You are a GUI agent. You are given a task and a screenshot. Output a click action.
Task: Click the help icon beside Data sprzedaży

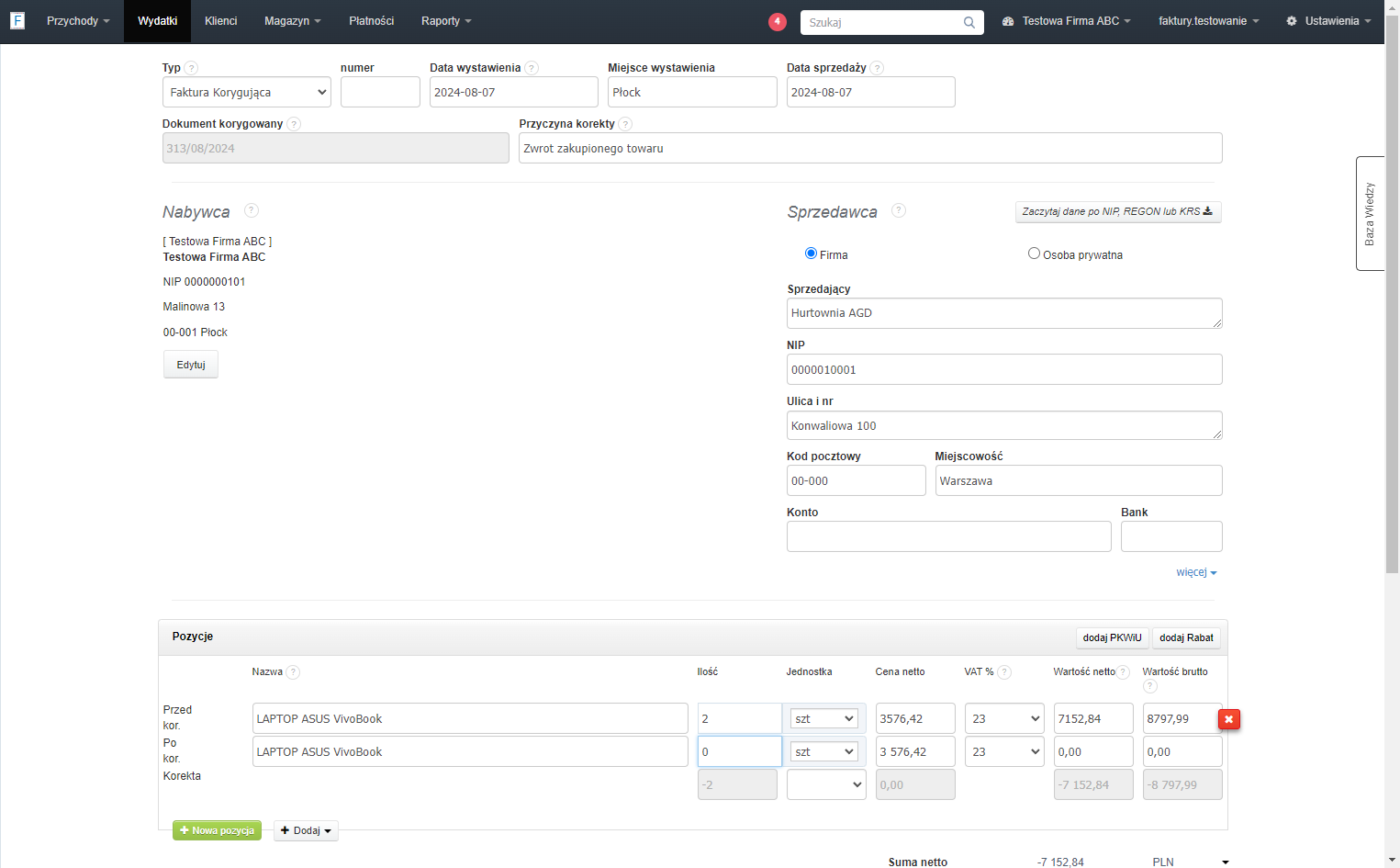coord(877,68)
